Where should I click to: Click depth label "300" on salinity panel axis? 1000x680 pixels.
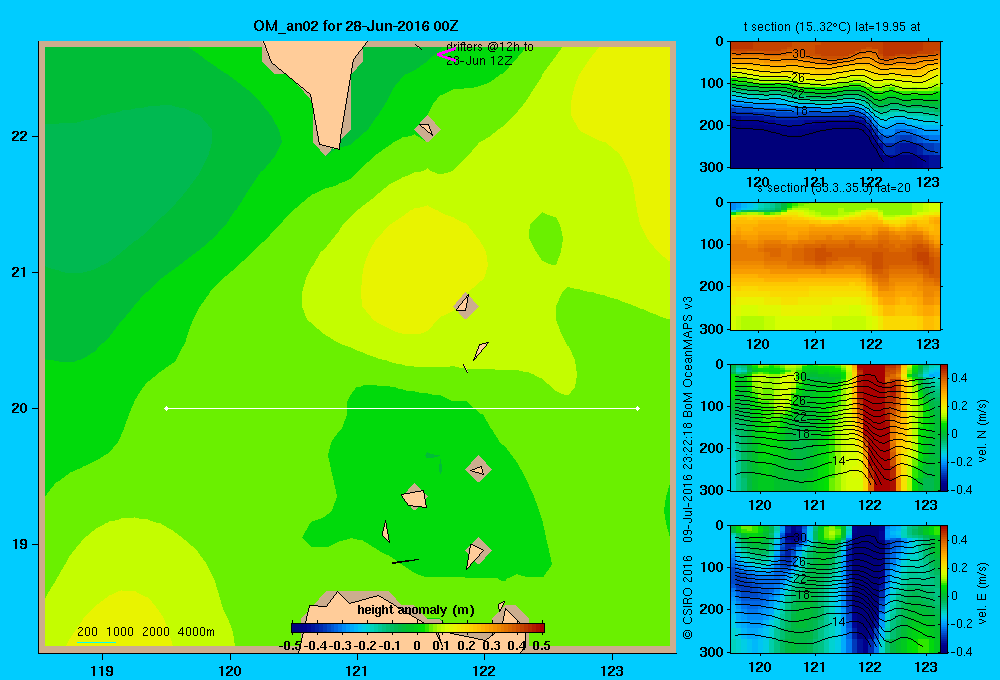pos(711,329)
